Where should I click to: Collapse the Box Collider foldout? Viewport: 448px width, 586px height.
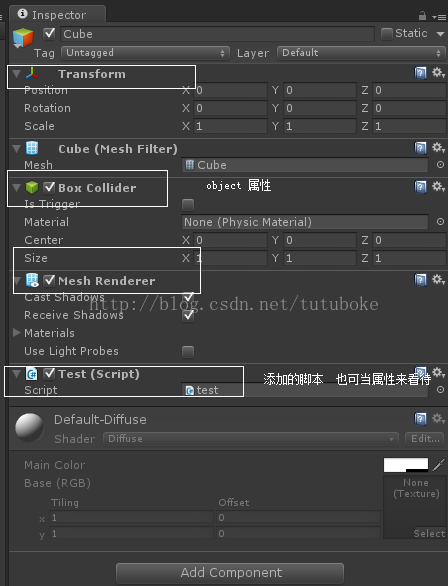16,188
